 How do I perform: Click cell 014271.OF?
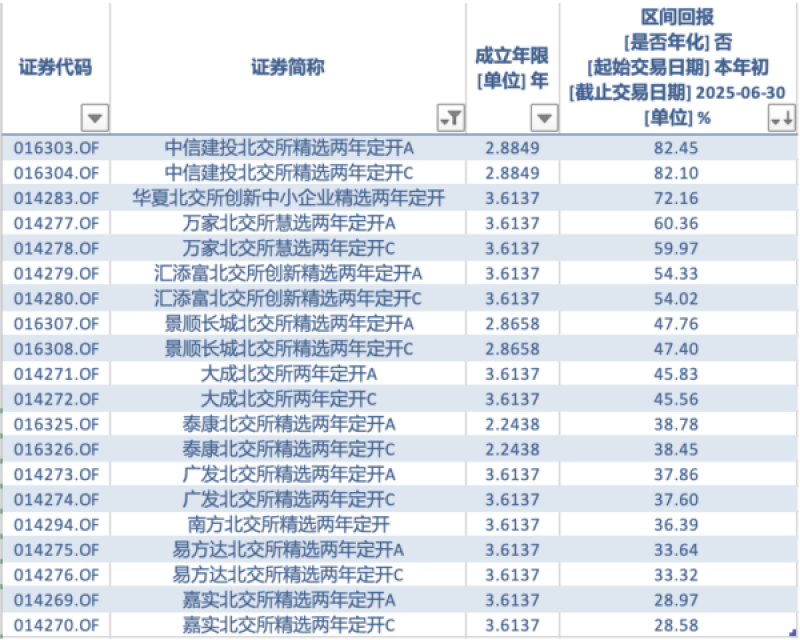point(56,374)
